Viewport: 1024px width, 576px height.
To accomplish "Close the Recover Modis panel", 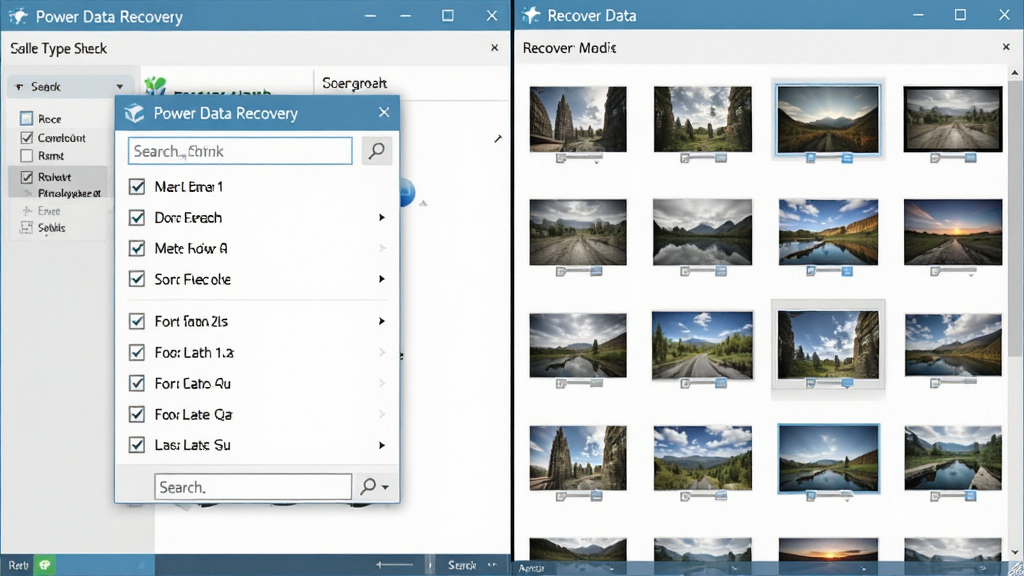I will 1006,47.
